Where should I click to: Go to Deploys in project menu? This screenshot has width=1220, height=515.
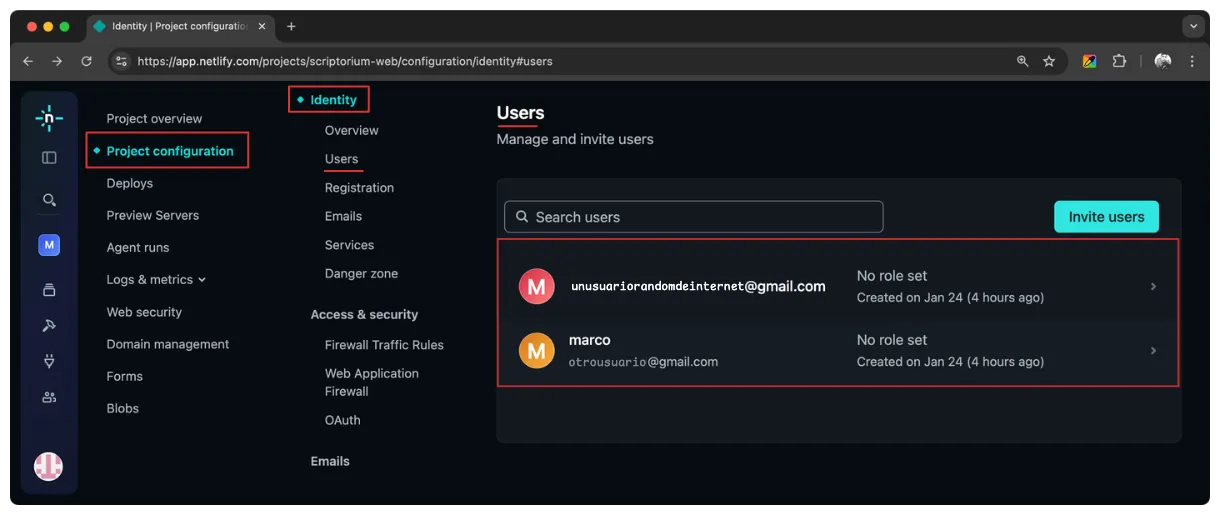point(130,184)
